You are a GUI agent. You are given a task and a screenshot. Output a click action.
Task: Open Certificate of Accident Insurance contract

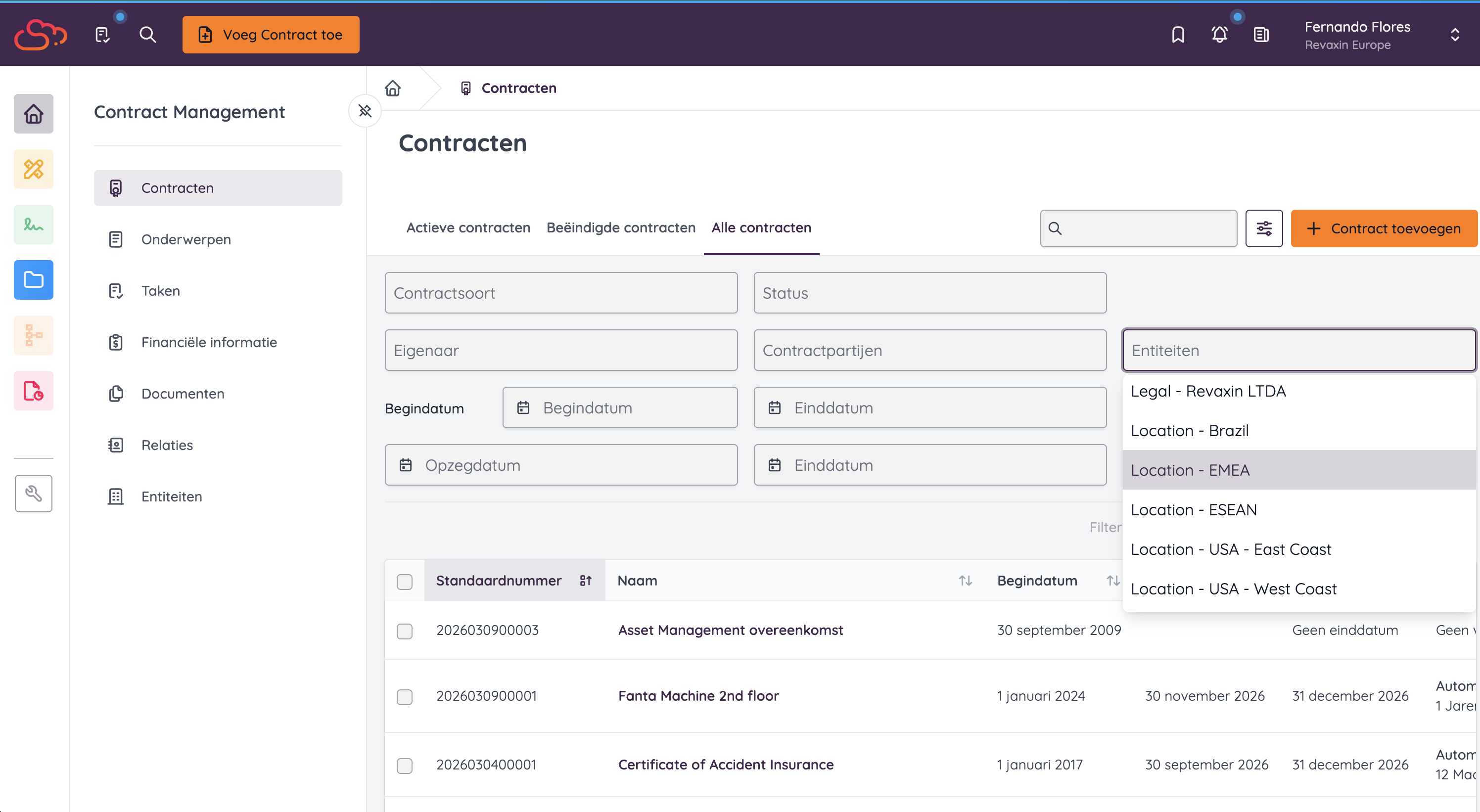(x=725, y=765)
